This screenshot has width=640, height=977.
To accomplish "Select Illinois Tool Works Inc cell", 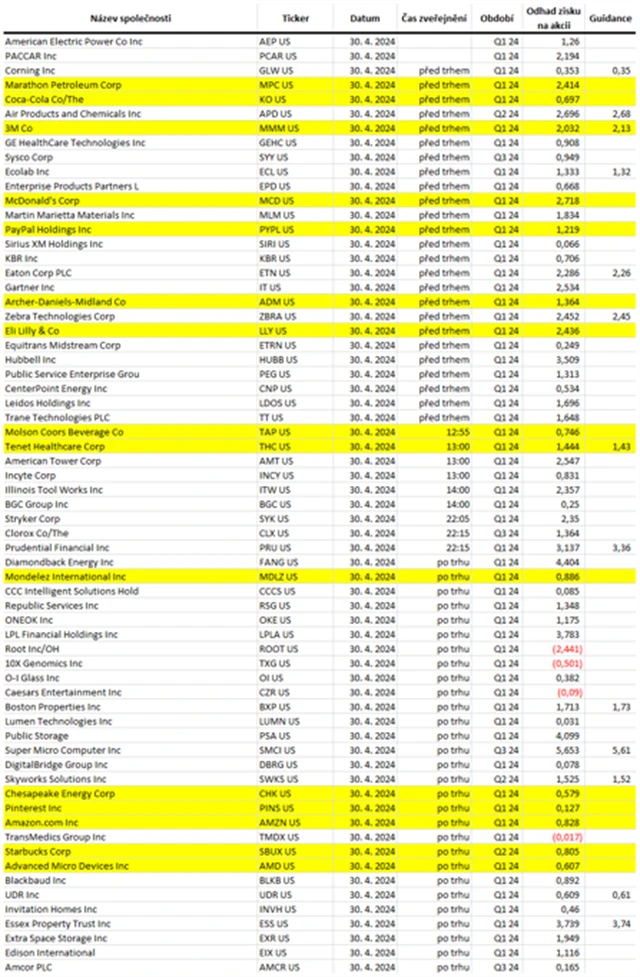I will 54,490.
